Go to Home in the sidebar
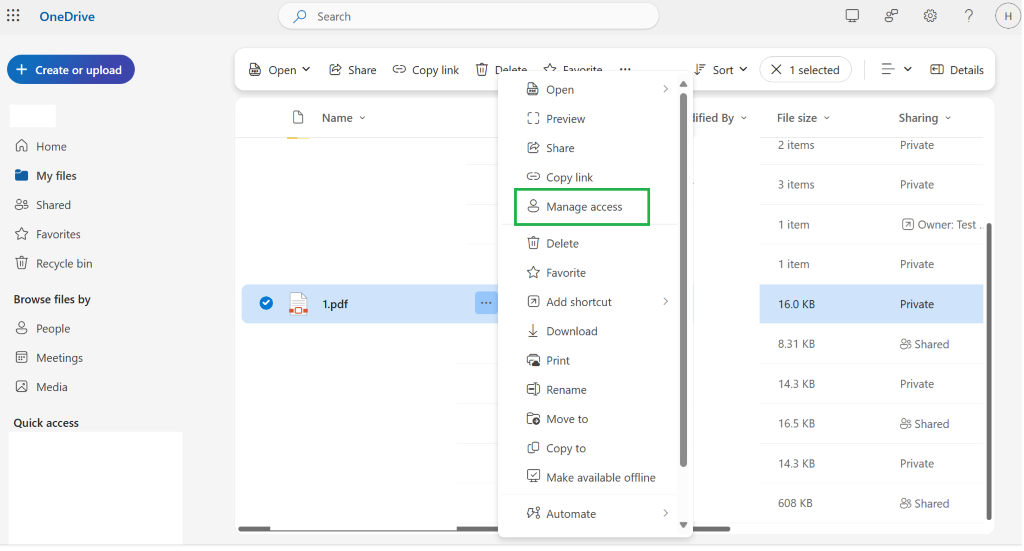1024x551 pixels. 40,146
